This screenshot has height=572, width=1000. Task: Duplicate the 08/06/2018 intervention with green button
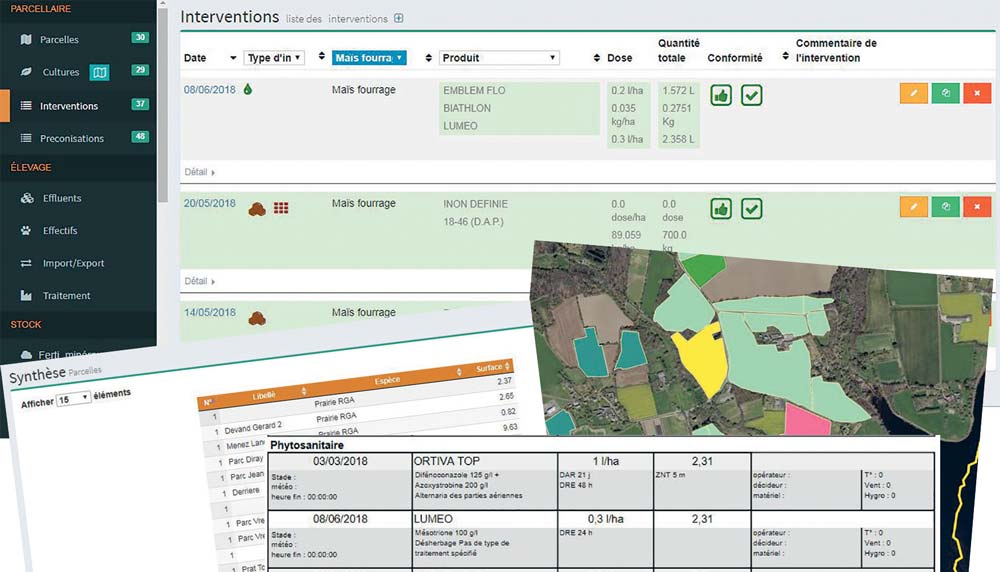[x=946, y=93]
